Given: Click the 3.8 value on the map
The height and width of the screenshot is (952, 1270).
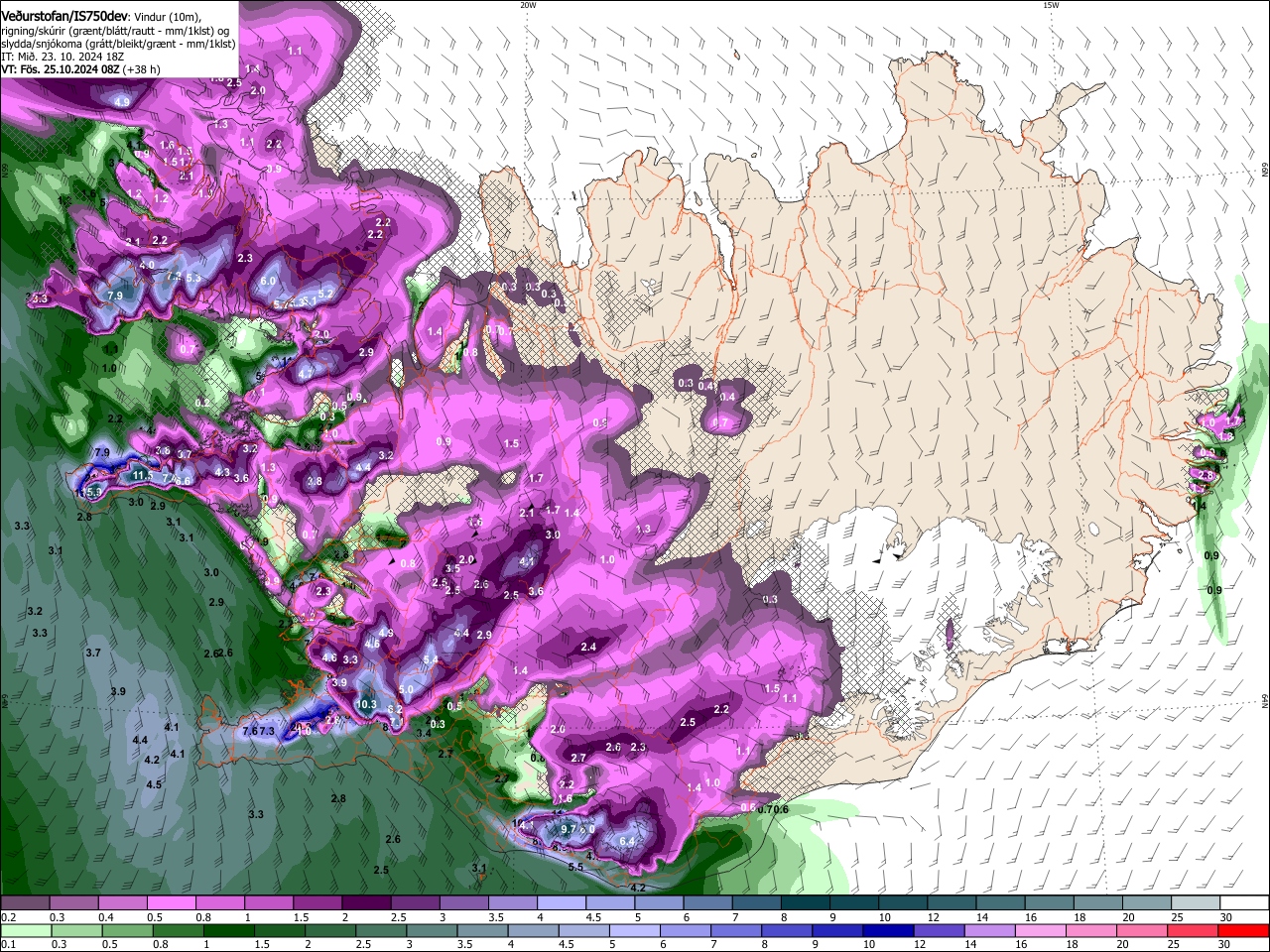Looking at the screenshot, I should click(x=315, y=481).
